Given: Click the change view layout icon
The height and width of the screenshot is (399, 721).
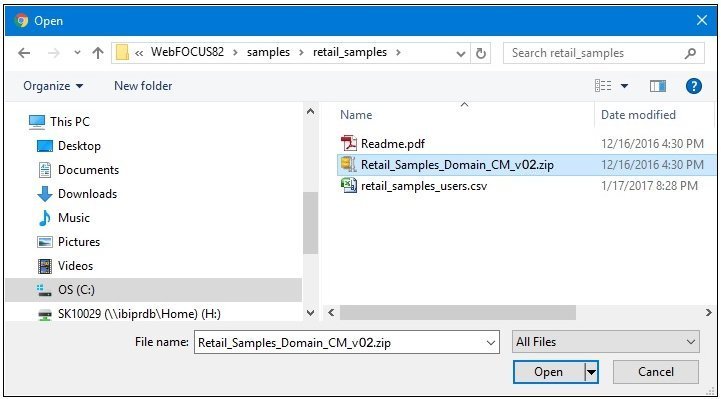Looking at the screenshot, I should tap(603, 86).
